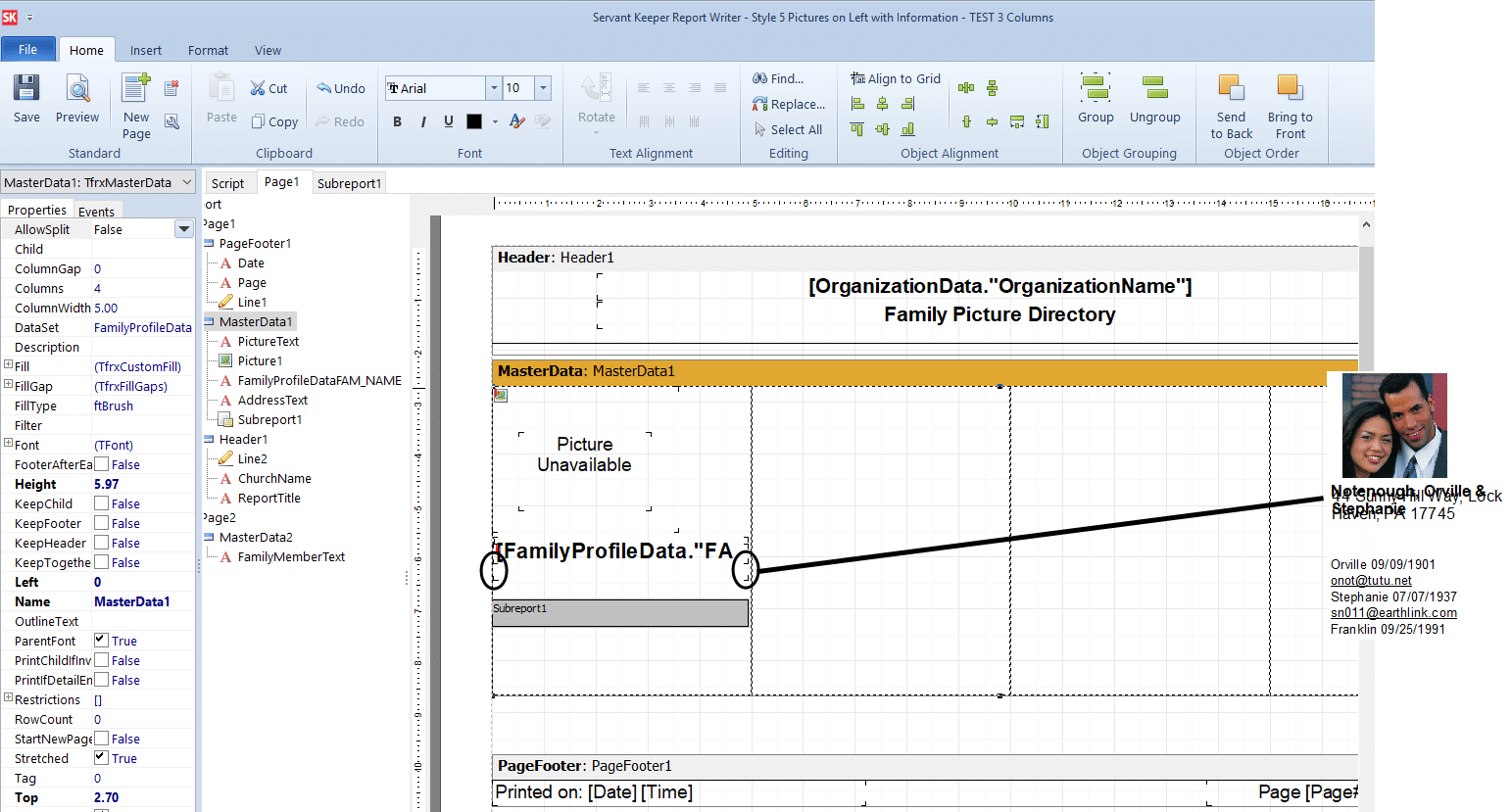Open the Arial font name dropdown
The height and width of the screenshot is (812, 1511).
[493, 88]
